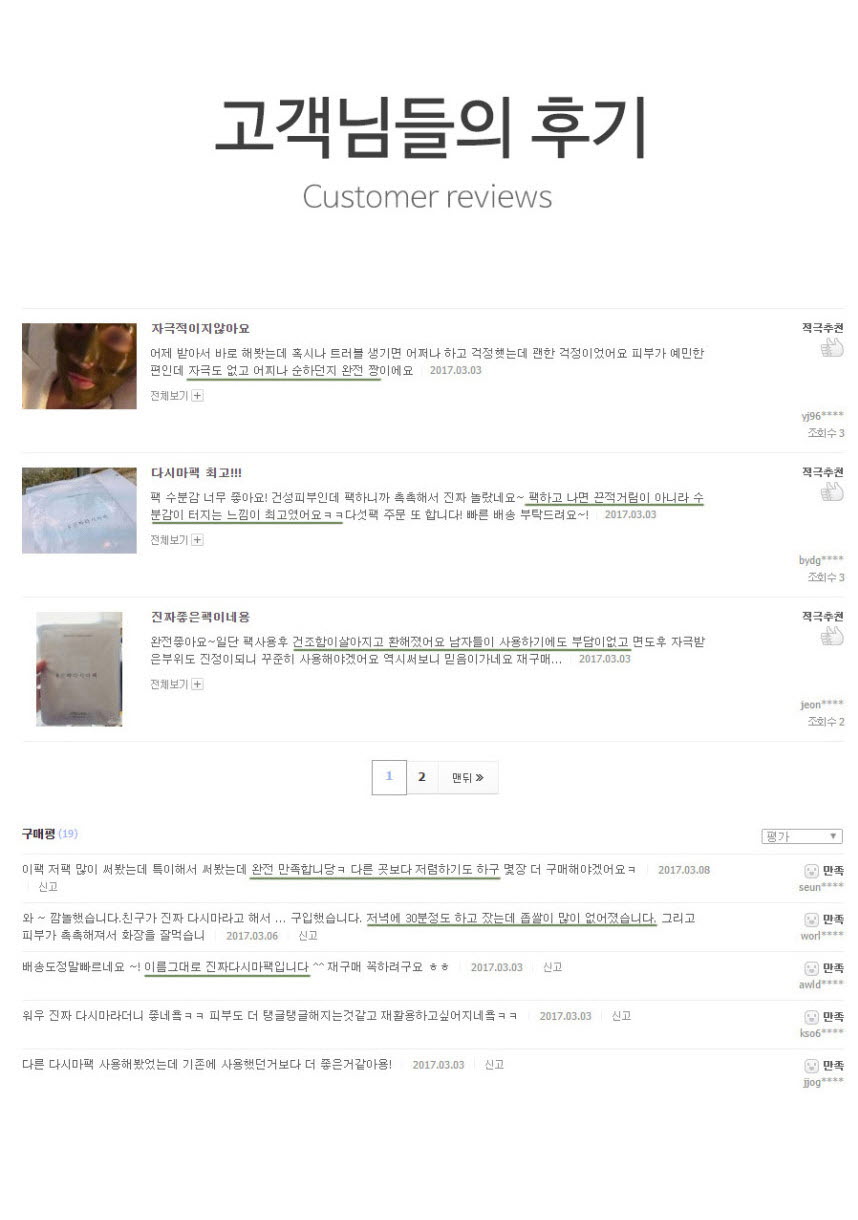Click 만족 face icon for worl**** review
The height and width of the screenshot is (1220, 858).
click(811, 919)
